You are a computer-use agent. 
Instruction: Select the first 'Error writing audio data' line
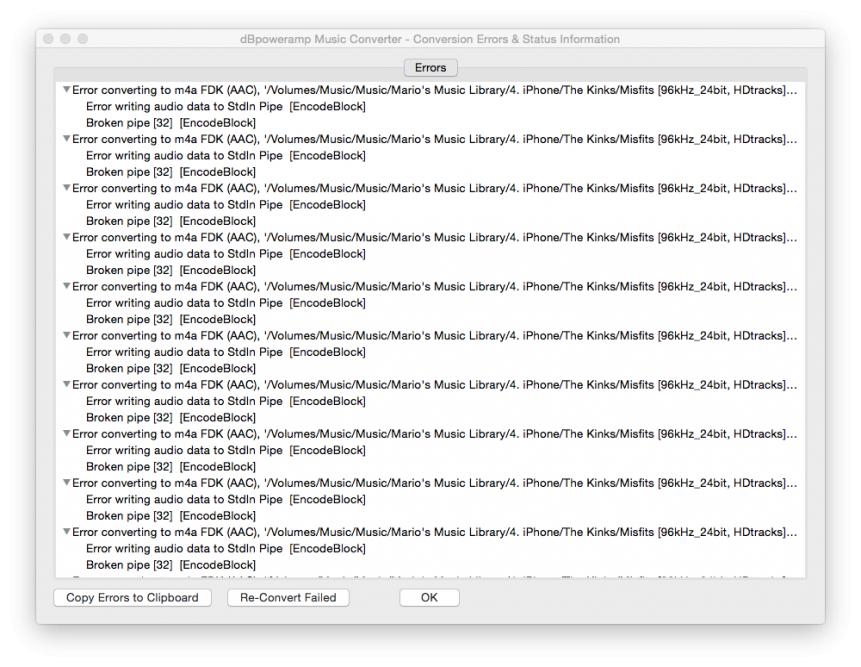pos(225,106)
